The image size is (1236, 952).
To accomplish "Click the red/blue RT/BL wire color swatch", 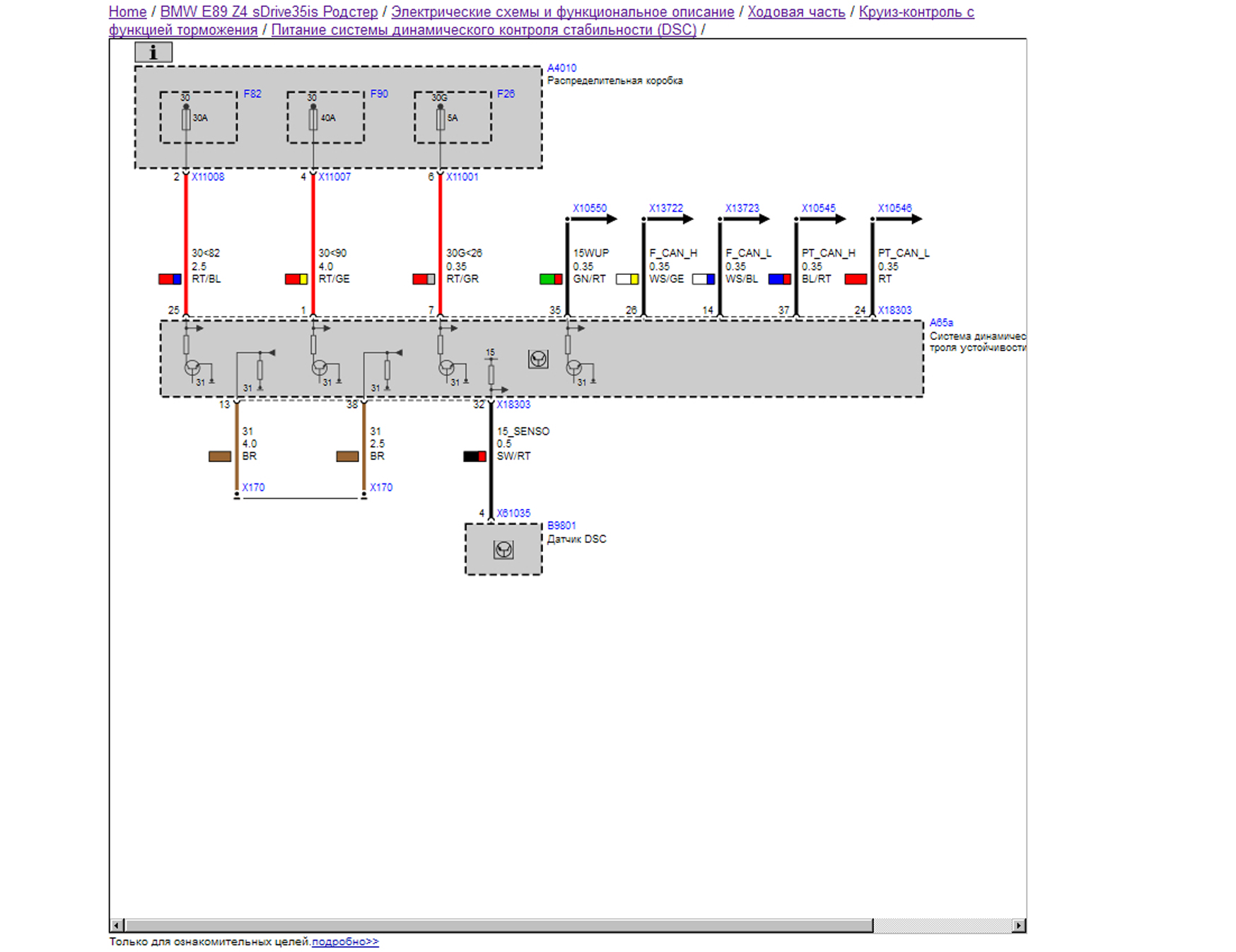I will [x=170, y=279].
